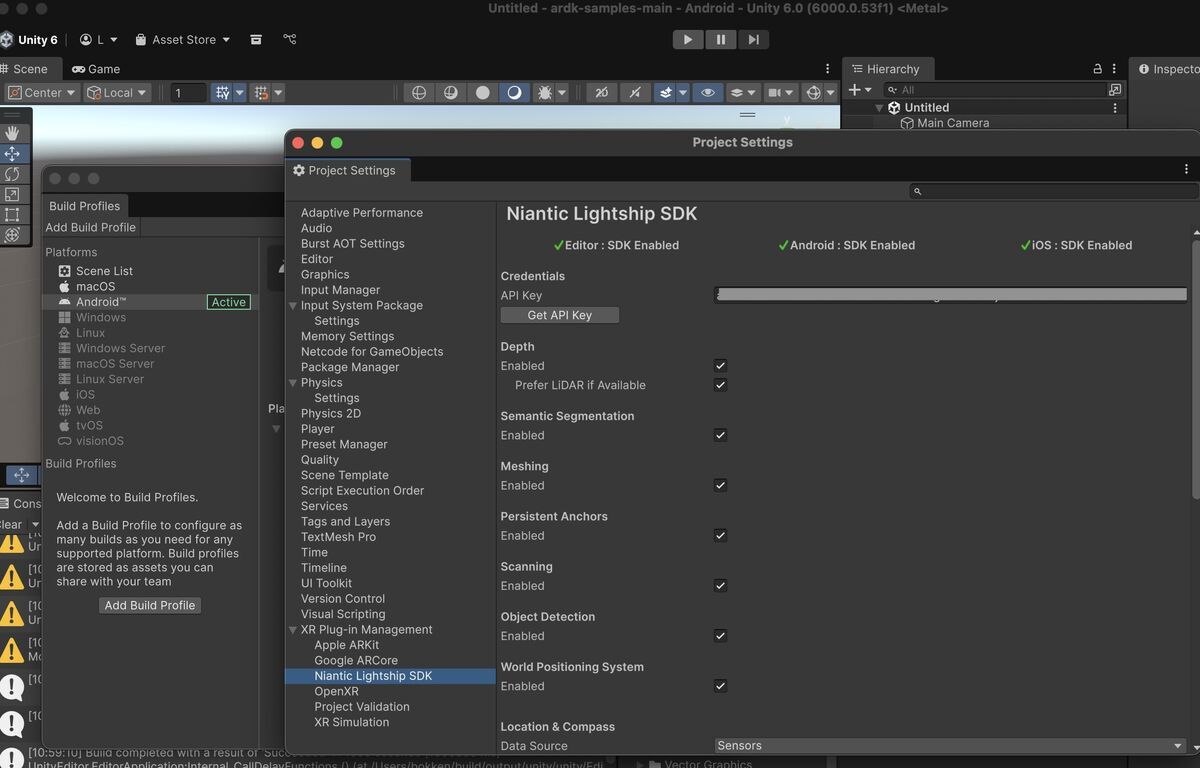Click the Pause button

[x=720, y=39]
